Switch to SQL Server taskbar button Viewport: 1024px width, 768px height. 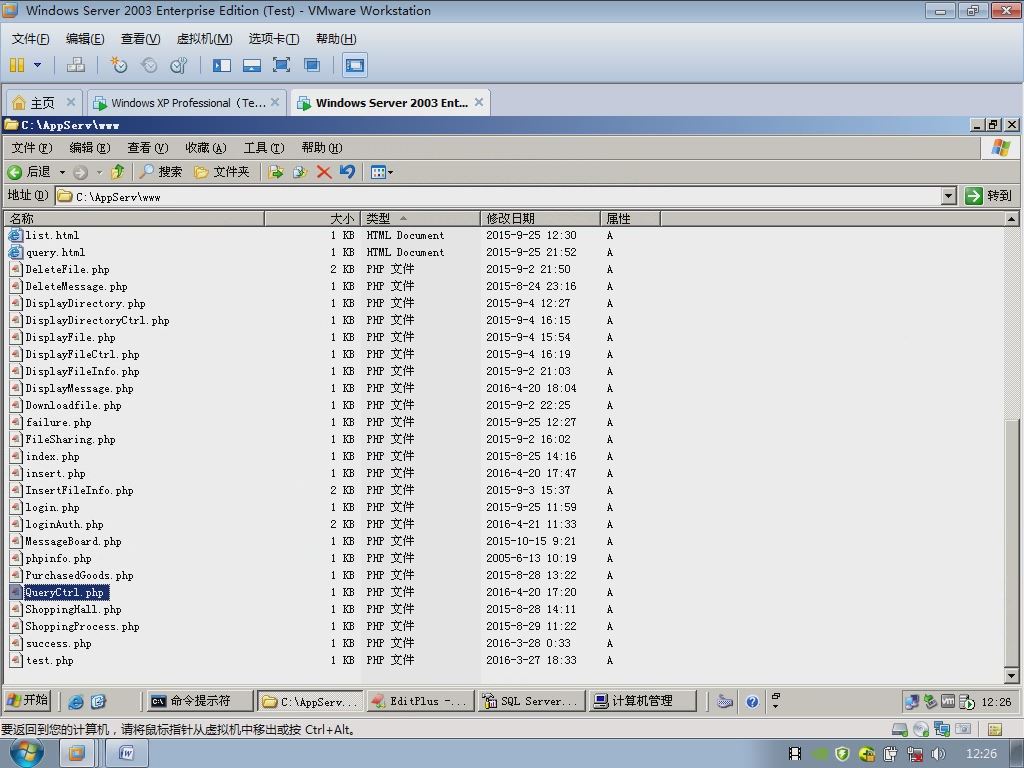click(x=531, y=701)
